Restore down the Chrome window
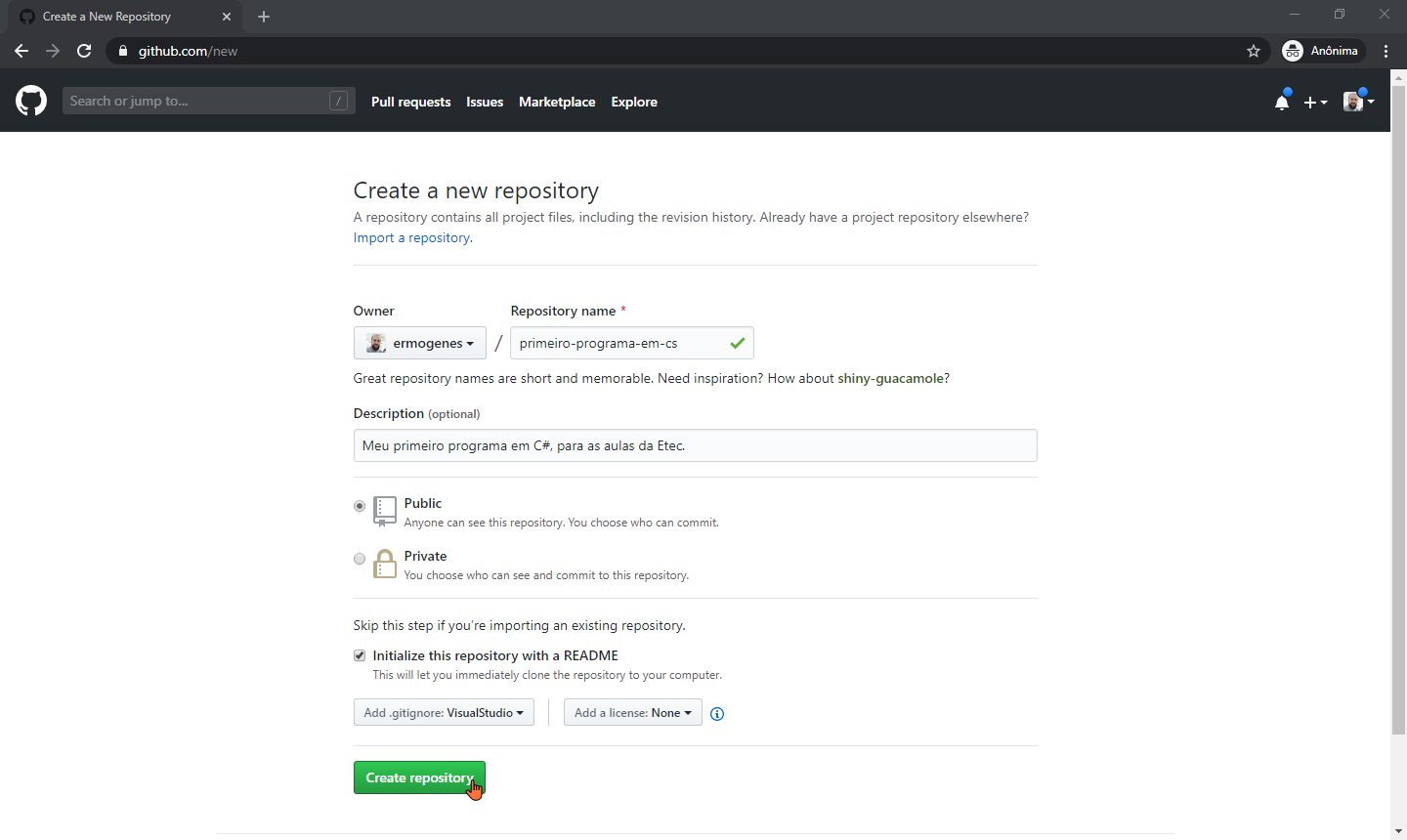 click(1340, 15)
